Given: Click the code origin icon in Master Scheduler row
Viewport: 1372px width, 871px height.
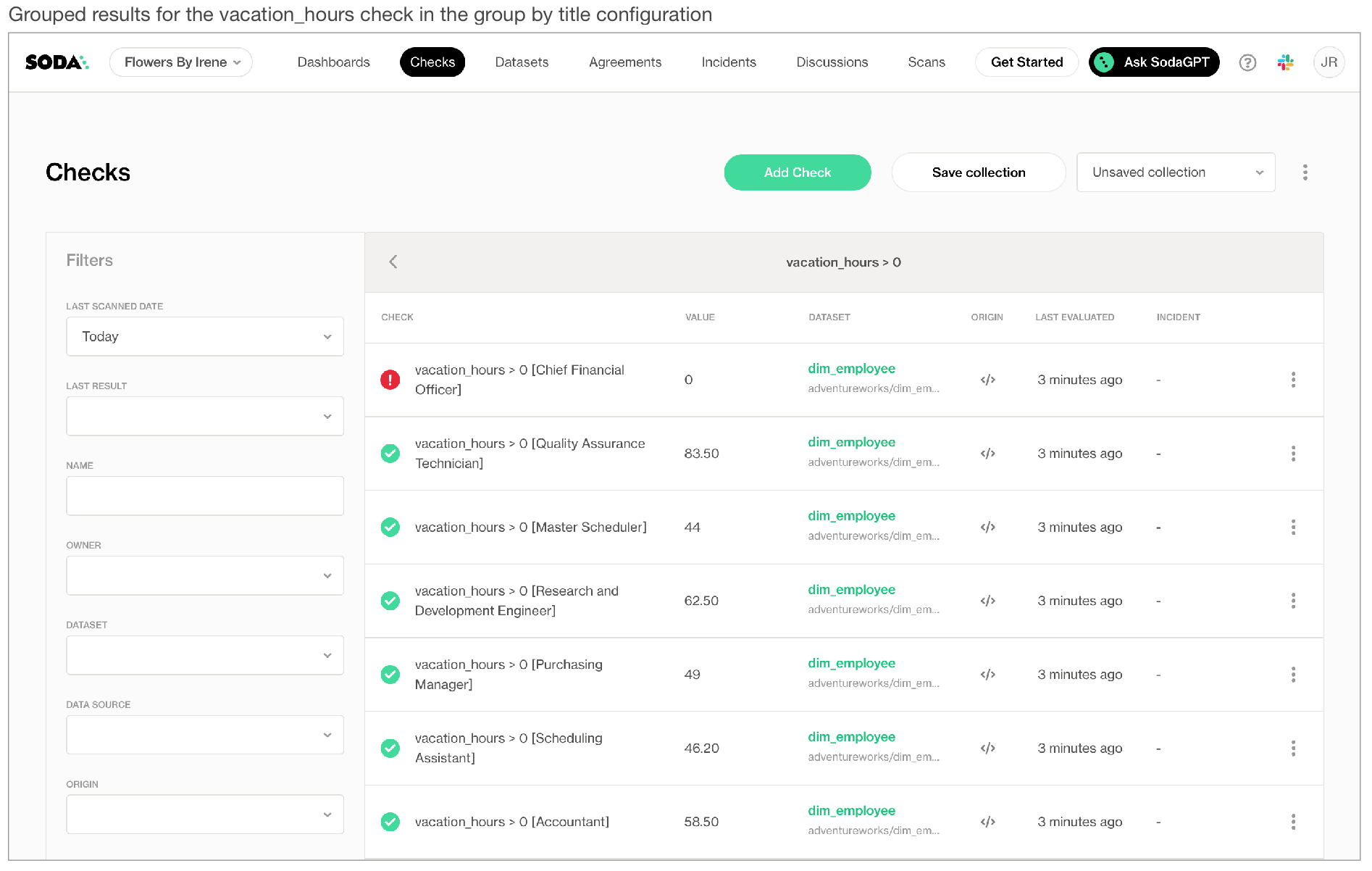Looking at the screenshot, I should click(987, 528).
